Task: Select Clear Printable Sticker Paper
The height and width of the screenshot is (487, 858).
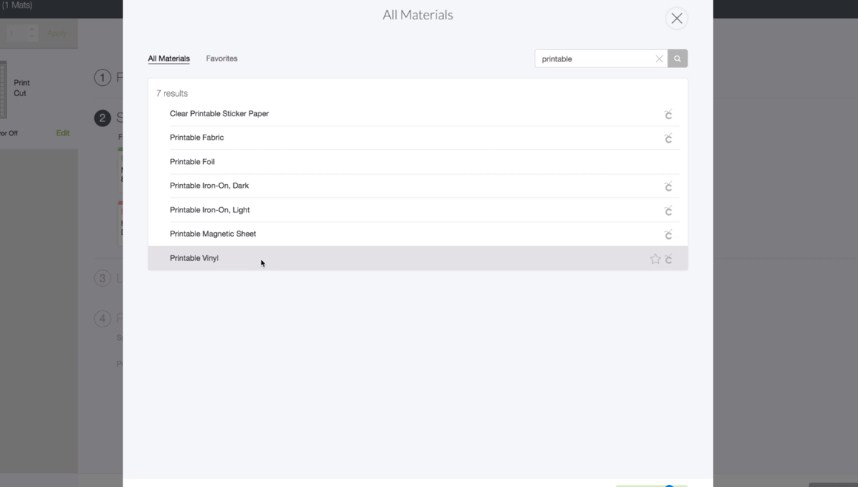Action: click(x=418, y=114)
